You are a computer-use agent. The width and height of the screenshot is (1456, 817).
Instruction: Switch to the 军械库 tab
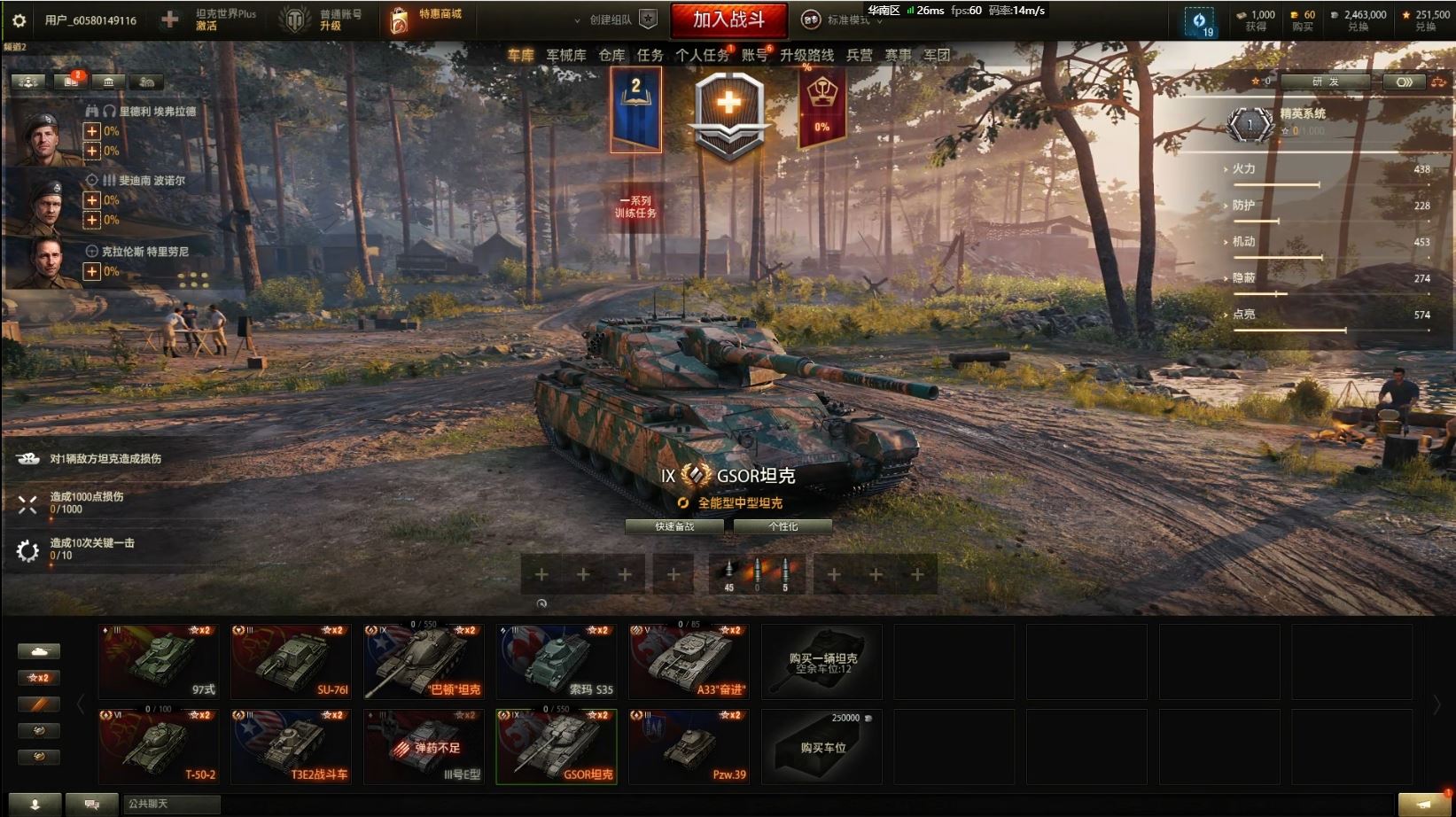coord(565,55)
